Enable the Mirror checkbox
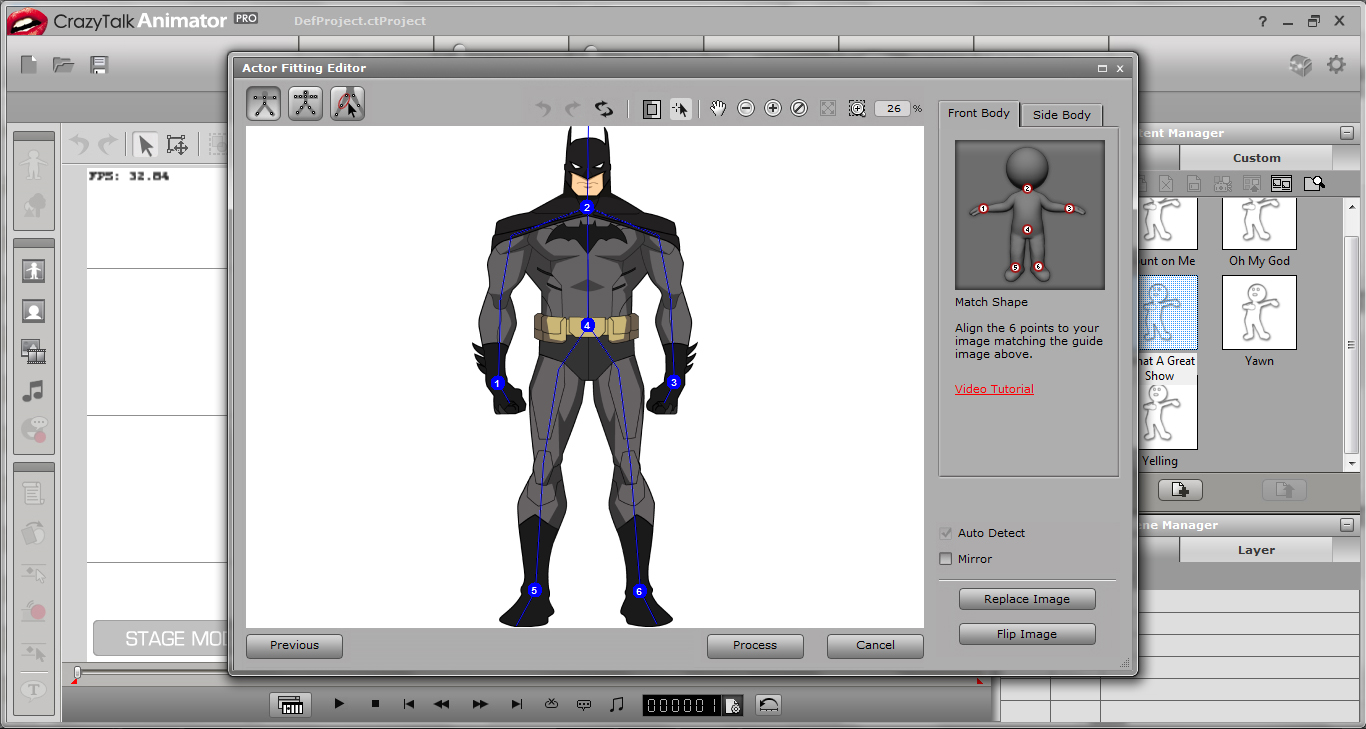1366x729 pixels. [946, 559]
